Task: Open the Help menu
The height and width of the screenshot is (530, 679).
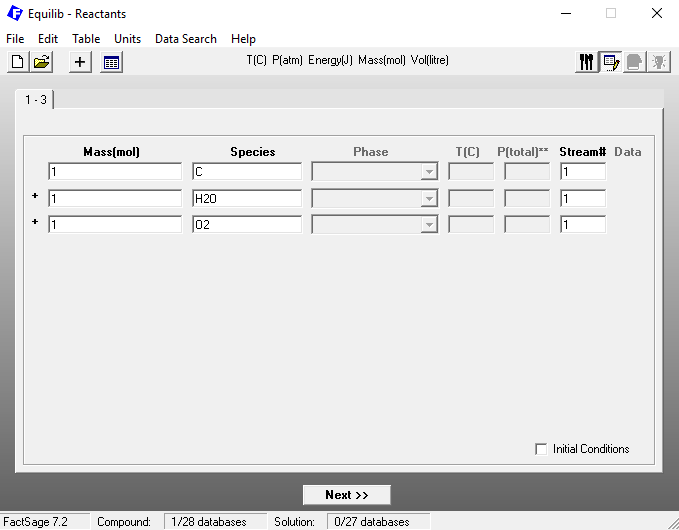Action: click(x=243, y=39)
